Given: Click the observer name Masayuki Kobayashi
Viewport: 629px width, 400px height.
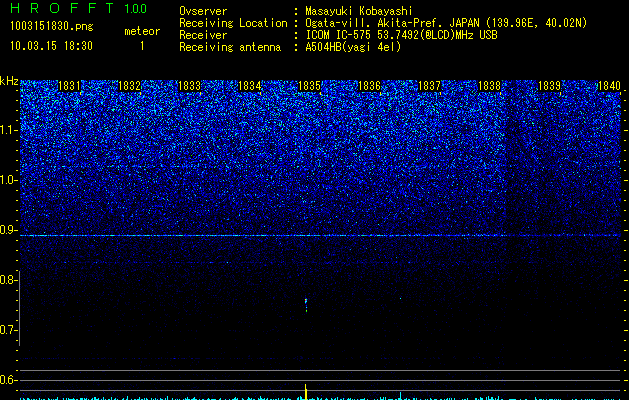Looking at the screenshot, I should tap(359, 11).
